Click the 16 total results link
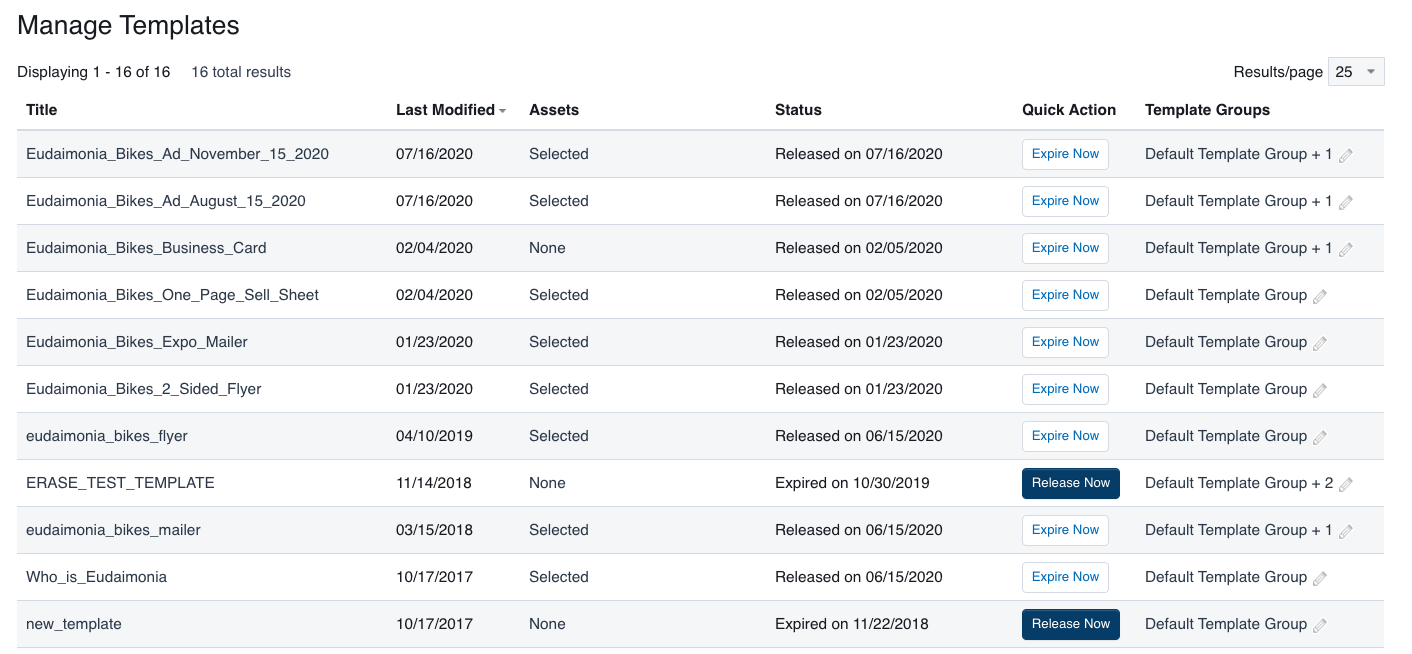The height and width of the screenshot is (654, 1412). [x=240, y=72]
